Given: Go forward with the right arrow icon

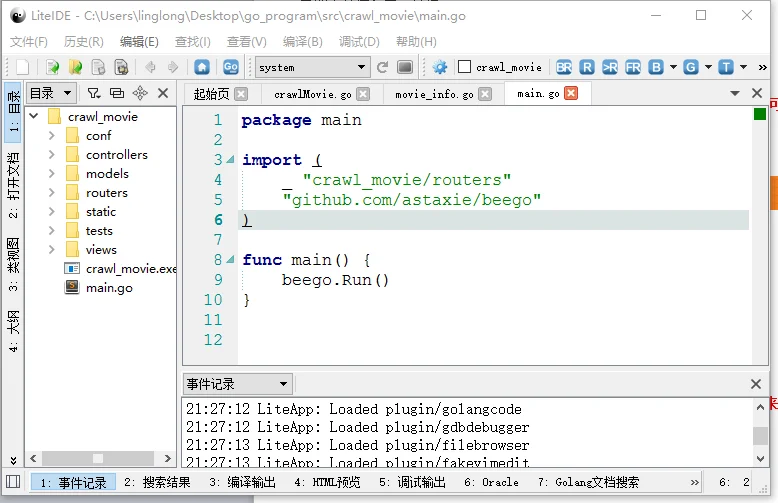Looking at the screenshot, I should click(x=173, y=67).
